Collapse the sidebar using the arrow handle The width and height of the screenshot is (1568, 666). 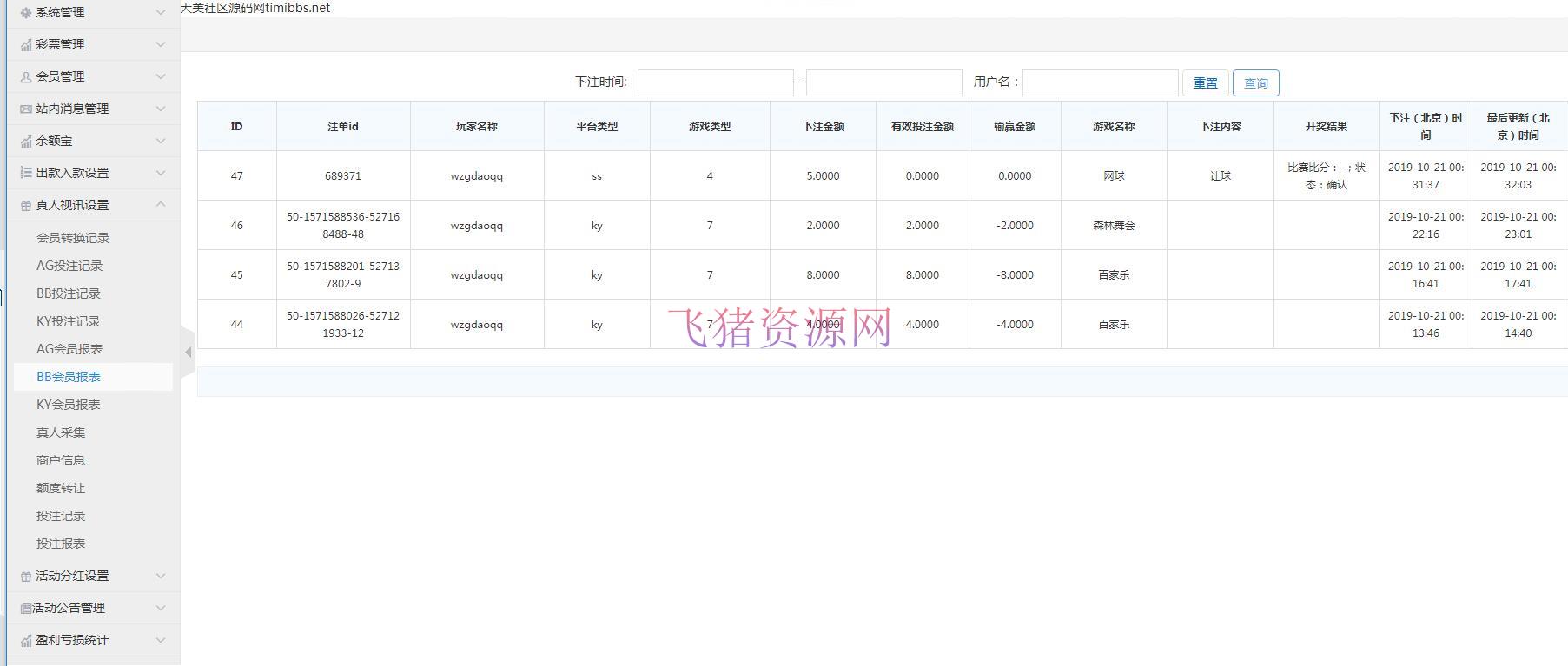coord(189,352)
